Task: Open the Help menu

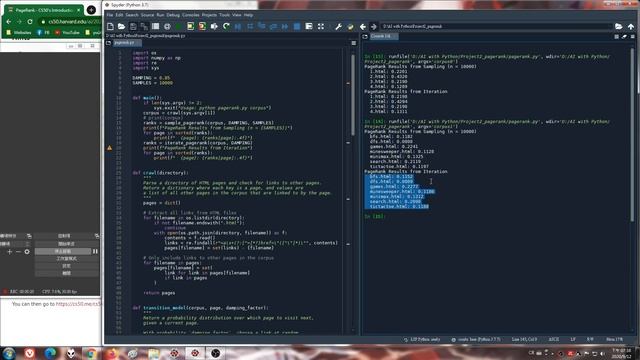Action: coord(248,15)
